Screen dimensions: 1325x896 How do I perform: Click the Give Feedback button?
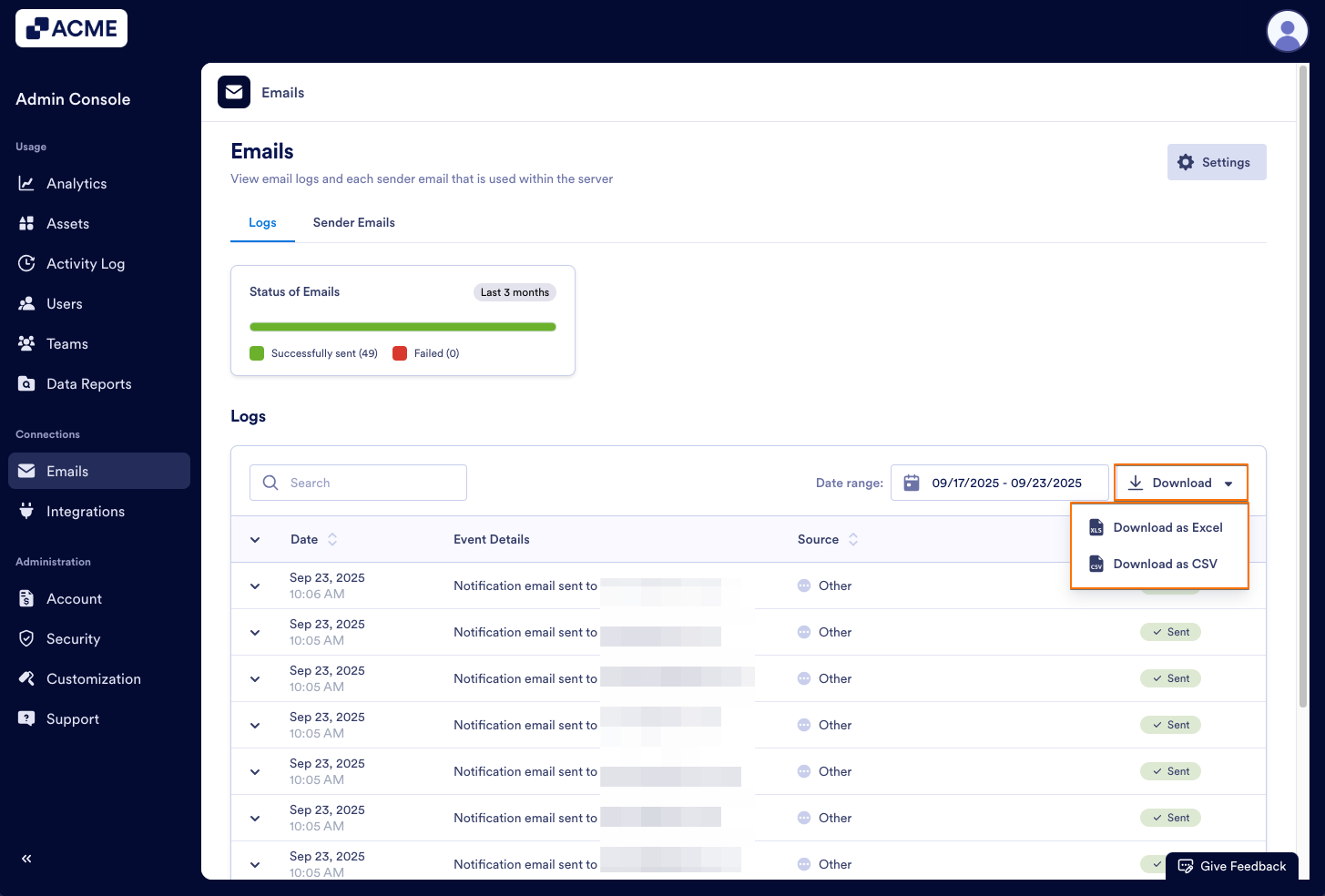click(x=1231, y=865)
